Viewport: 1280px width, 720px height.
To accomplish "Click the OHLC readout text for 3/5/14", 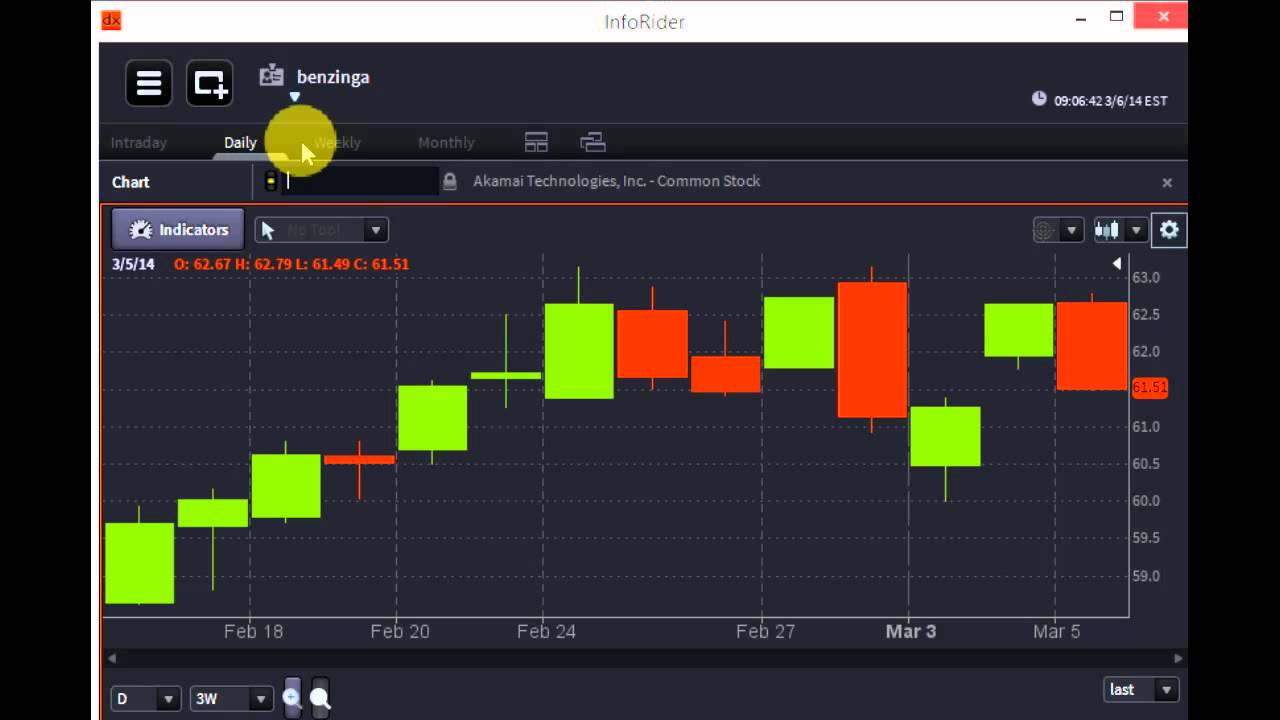I will coord(291,264).
